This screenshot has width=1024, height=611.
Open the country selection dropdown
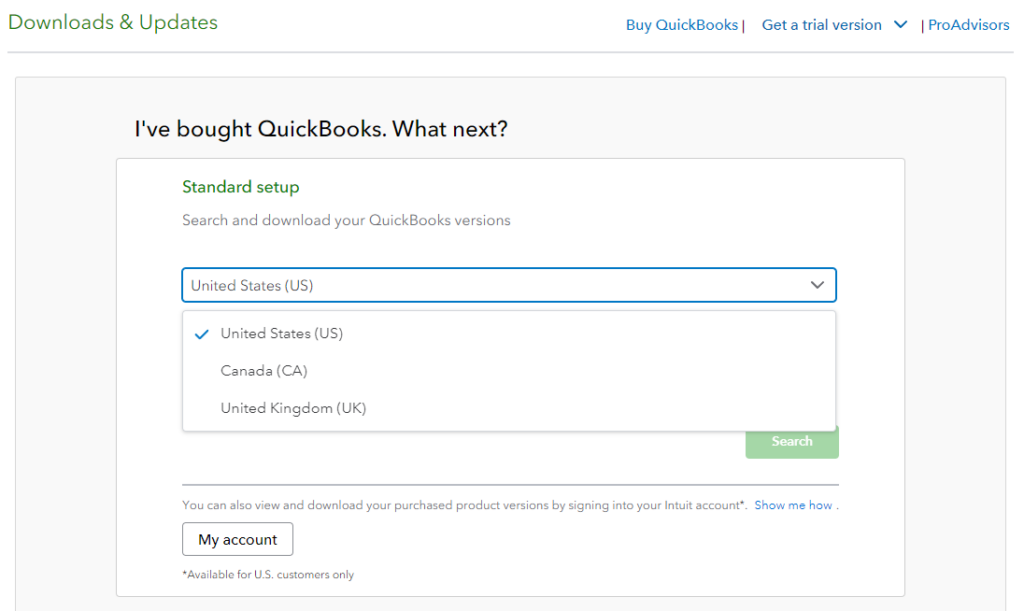tap(508, 285)
